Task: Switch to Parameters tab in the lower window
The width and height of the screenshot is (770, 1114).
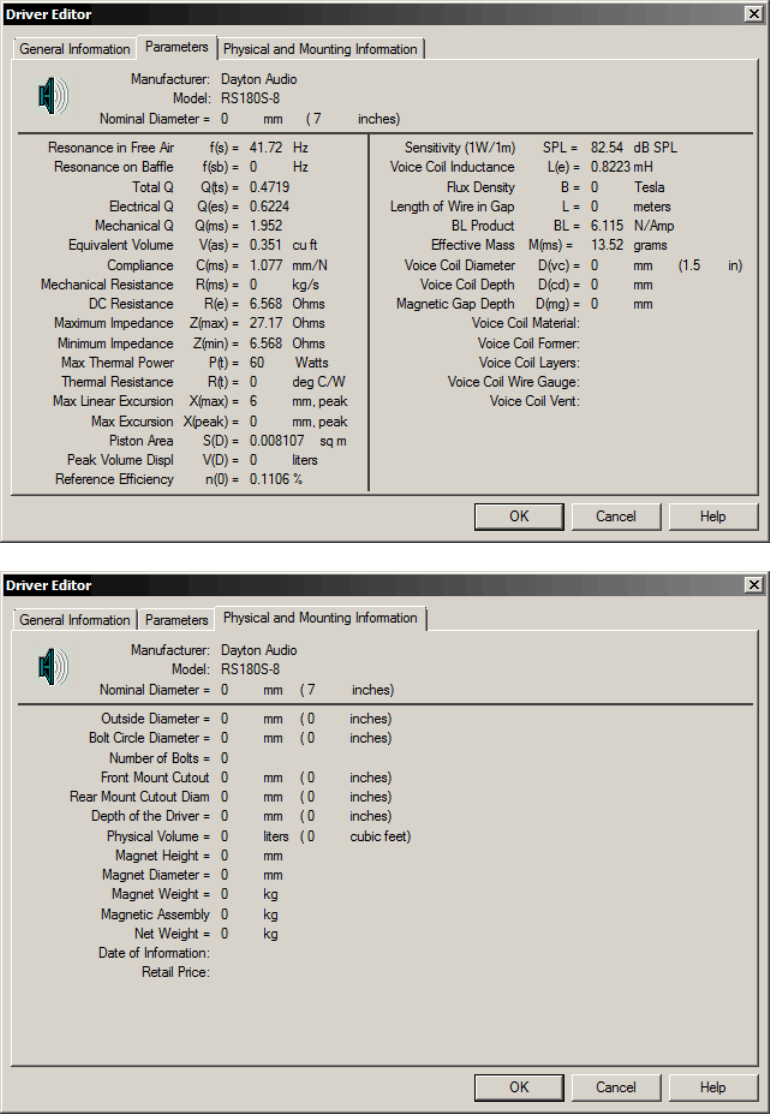Action: point(176,620)
